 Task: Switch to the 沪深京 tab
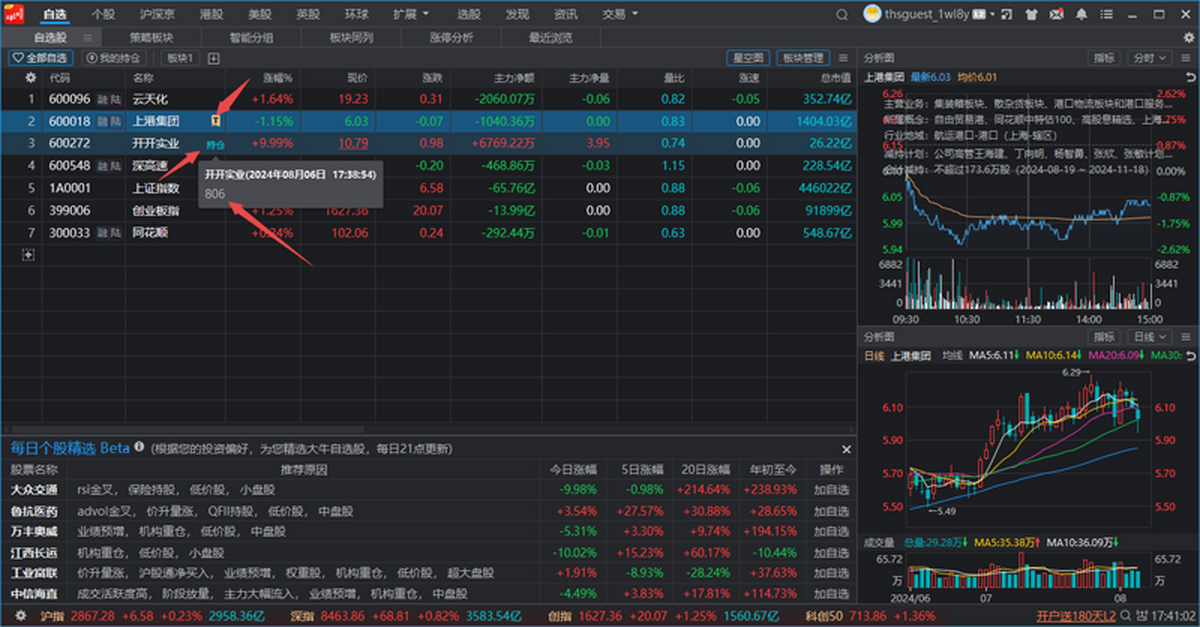[155, 15]
